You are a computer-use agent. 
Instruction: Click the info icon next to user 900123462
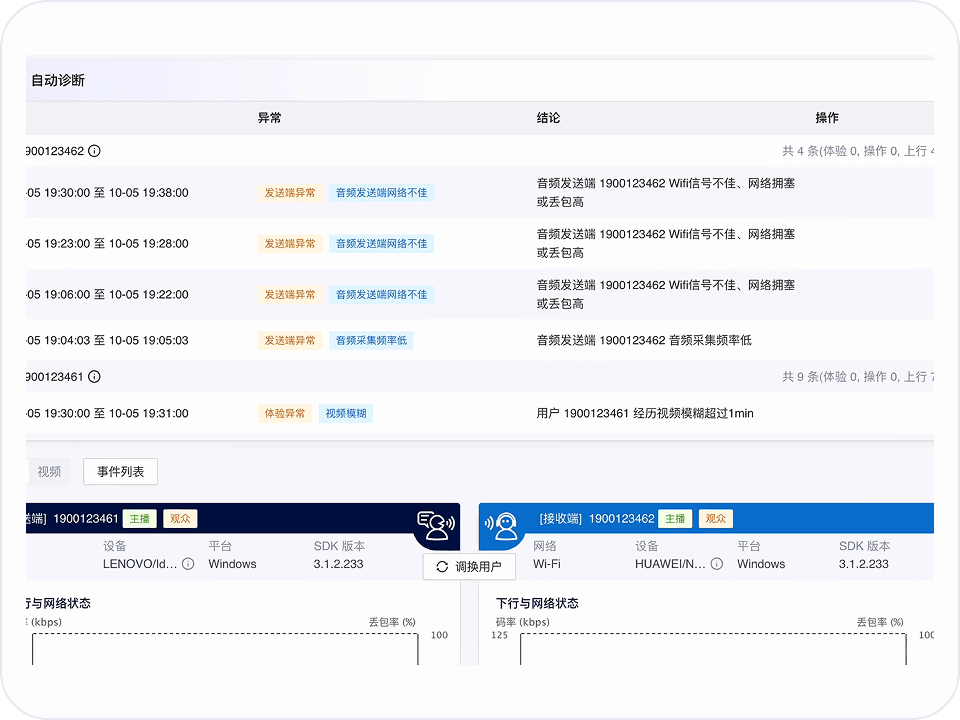pyautogui.click(x=94, y=151)
